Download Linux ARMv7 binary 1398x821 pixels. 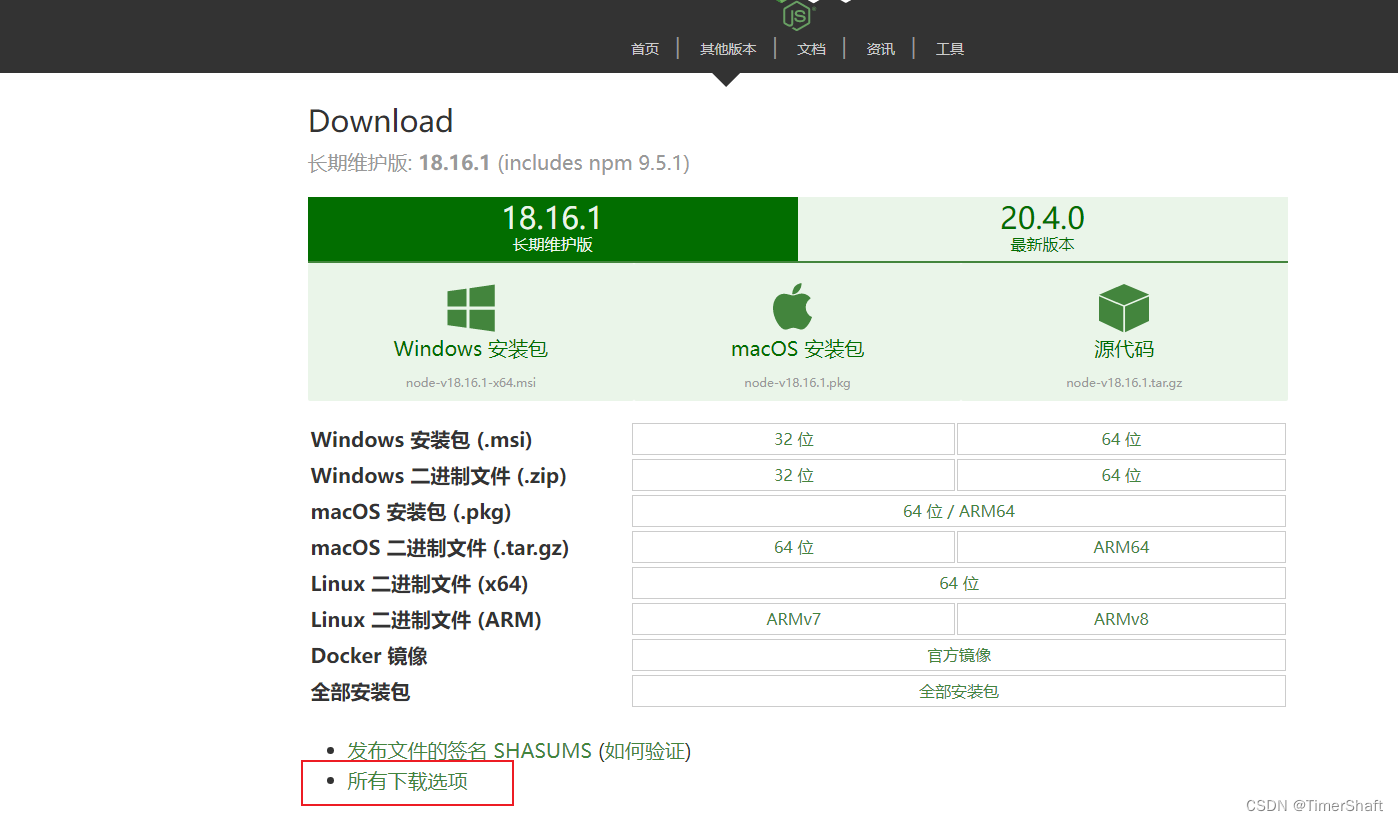(x=794, y=619)
